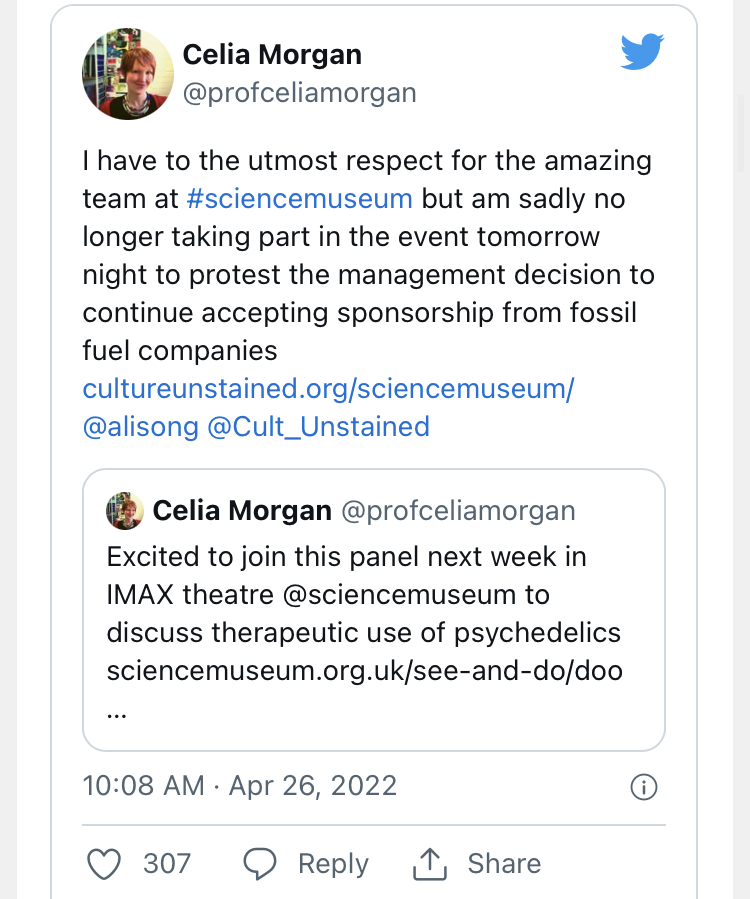Screen dimensions: 750x899
Task: Click the small avatar in the quoted tweet
Action: 125,511
